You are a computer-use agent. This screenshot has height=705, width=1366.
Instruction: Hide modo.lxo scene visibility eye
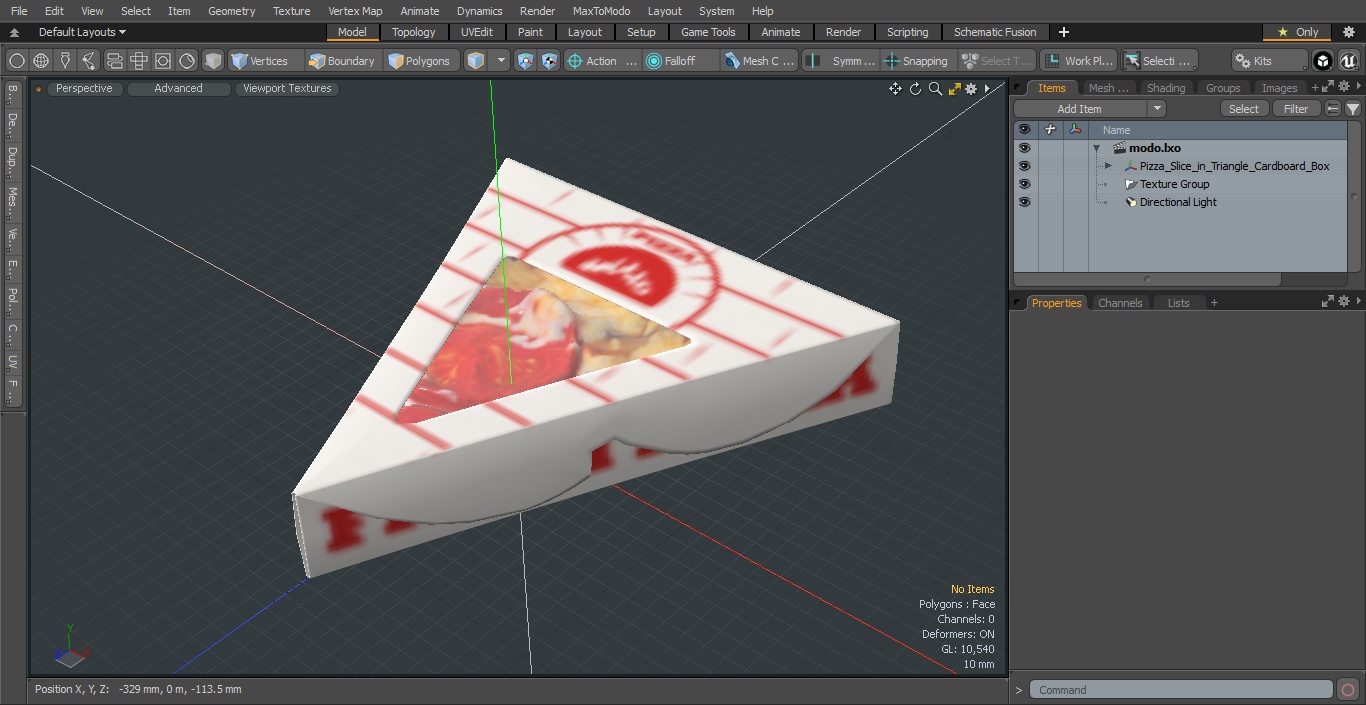point(1024,148)
